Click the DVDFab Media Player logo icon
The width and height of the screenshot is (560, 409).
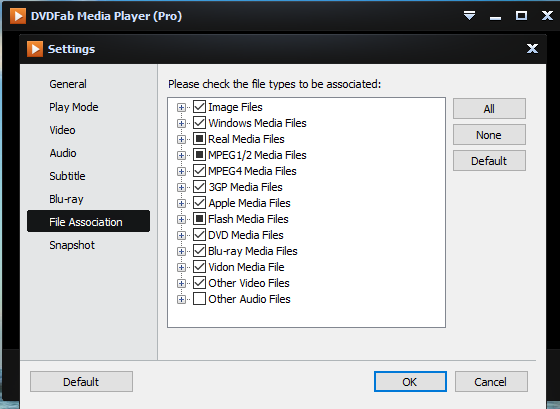point(18,16)
